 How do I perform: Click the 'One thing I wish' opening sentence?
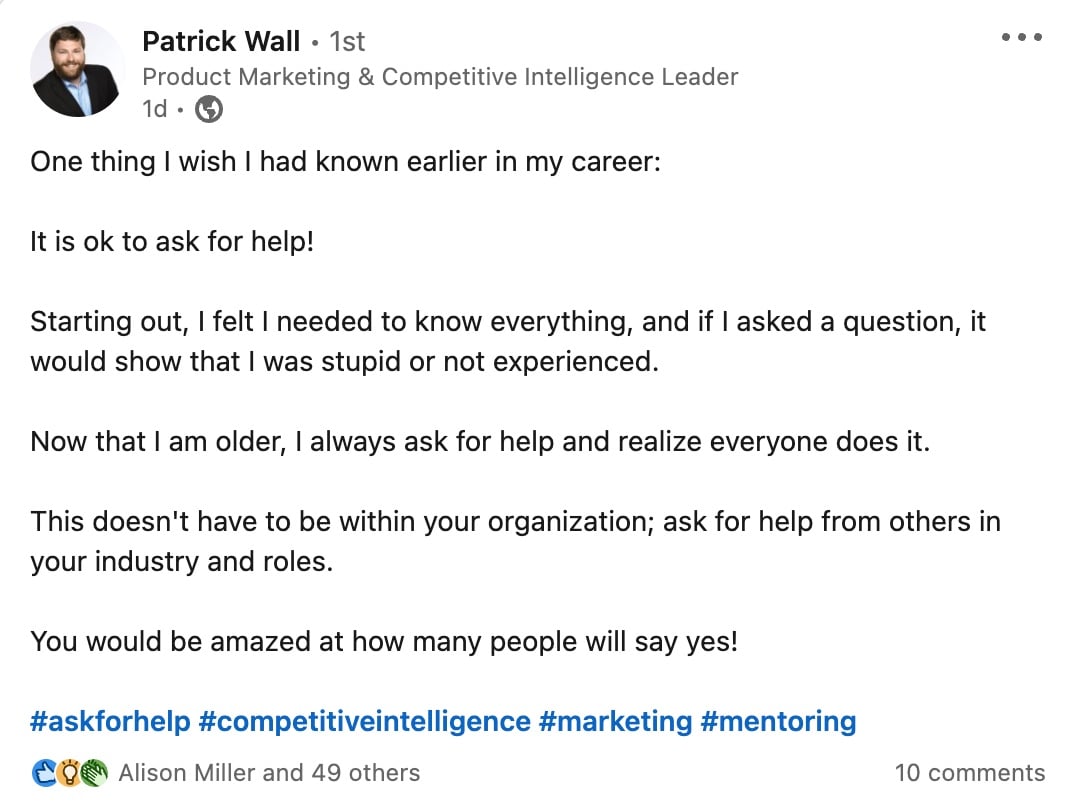(346, 162)
